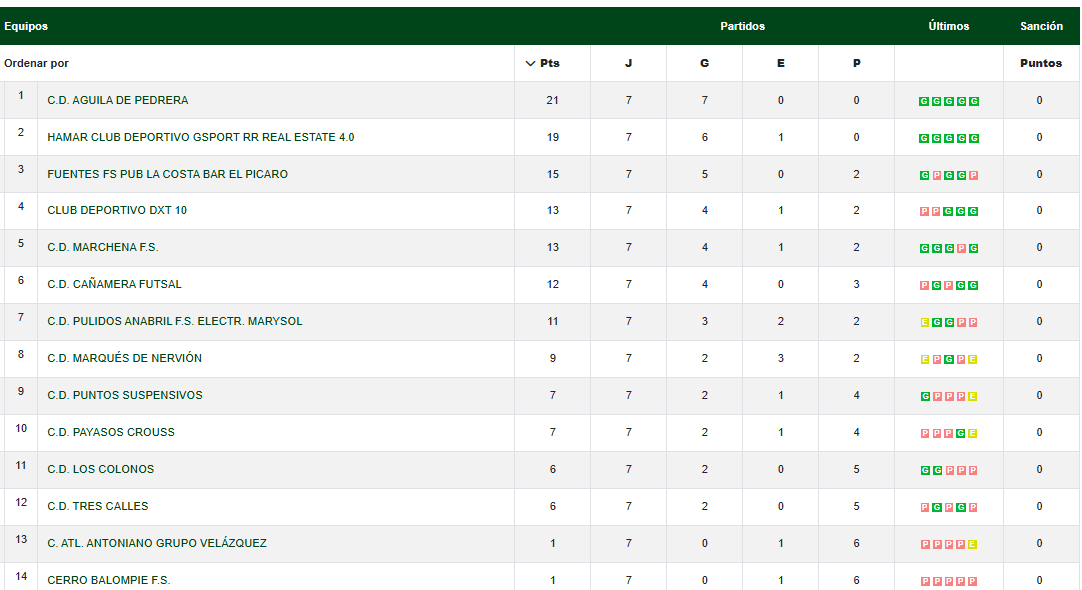Sort table by G column header

[704, 64]
